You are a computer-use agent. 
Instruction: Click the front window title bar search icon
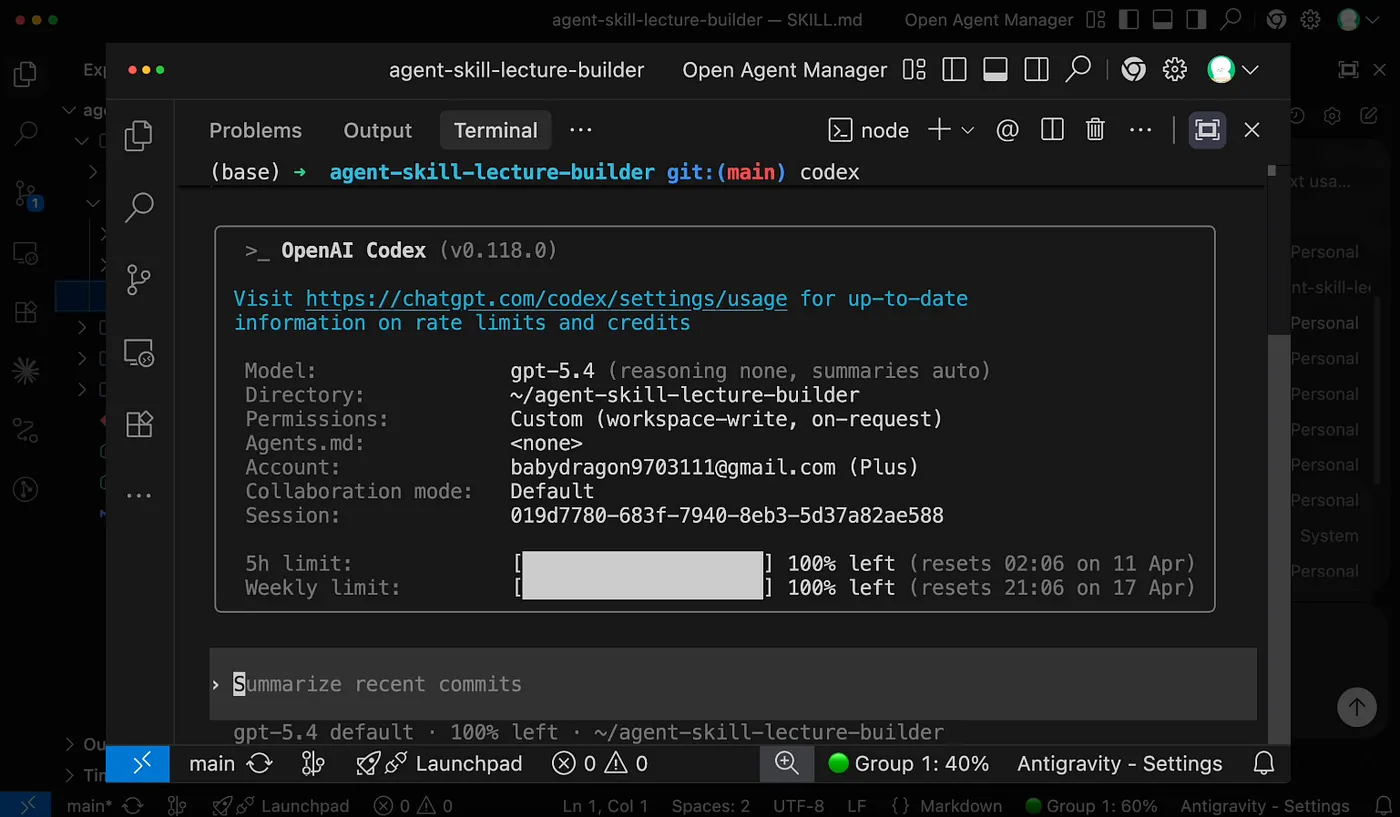1078,70
